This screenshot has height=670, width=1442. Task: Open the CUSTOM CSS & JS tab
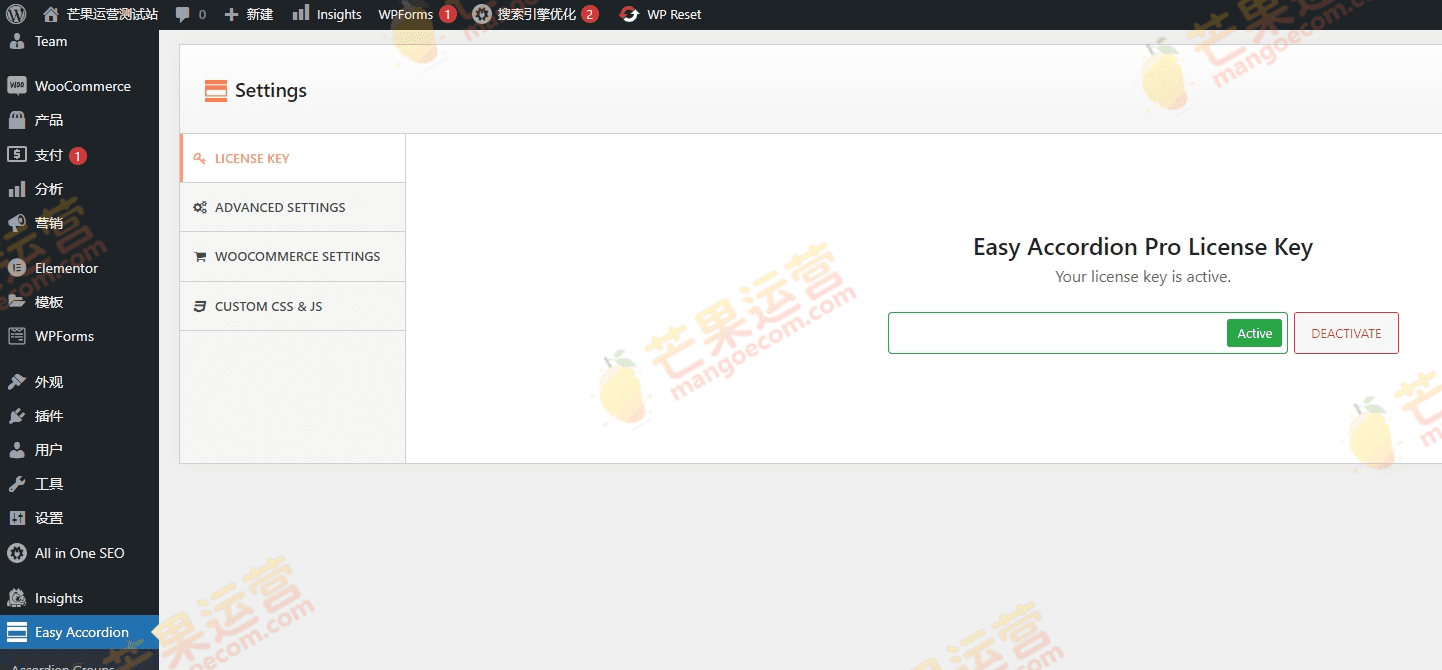coord(293,306)
